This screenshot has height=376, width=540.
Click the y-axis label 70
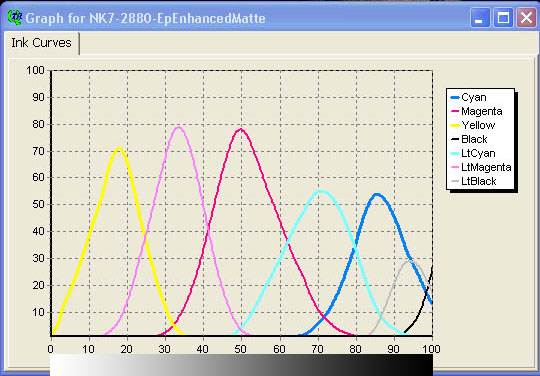39,152
